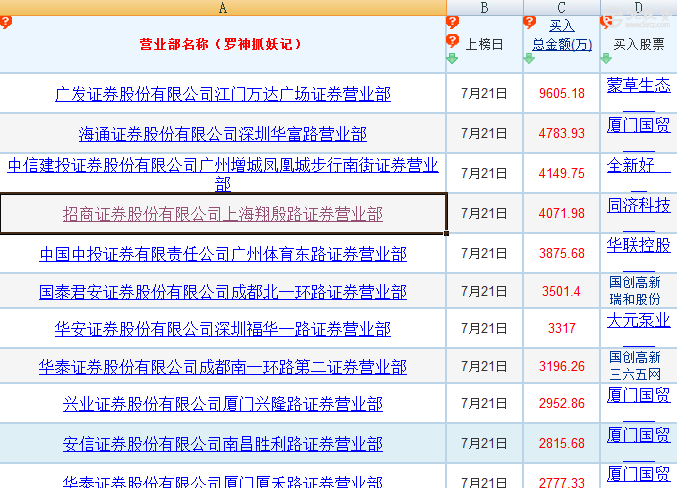Open 厦门国贸 link in 海通证券 row
Viewport: 677px width, 488px height.
[x=639, y=125]
